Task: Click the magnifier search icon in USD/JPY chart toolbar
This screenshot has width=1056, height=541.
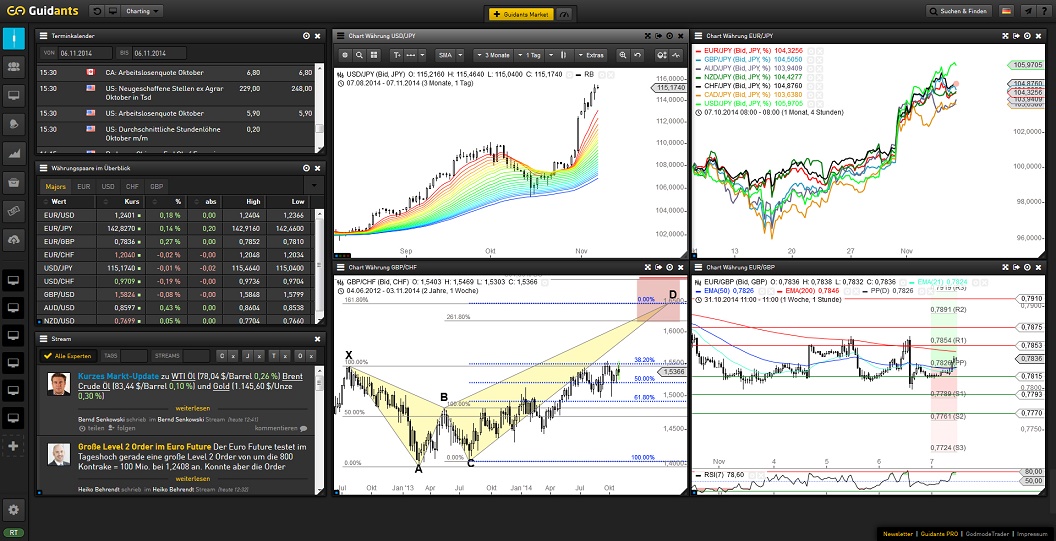Action: [360, 55]
